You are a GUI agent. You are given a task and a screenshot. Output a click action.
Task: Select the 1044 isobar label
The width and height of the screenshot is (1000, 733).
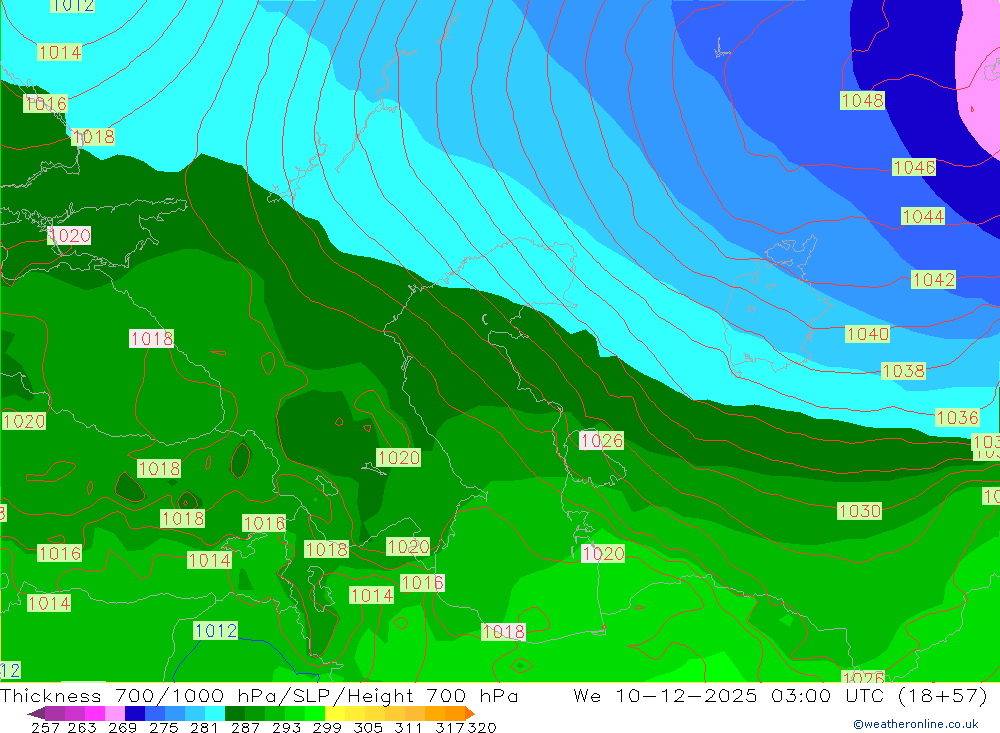(923, 216)
